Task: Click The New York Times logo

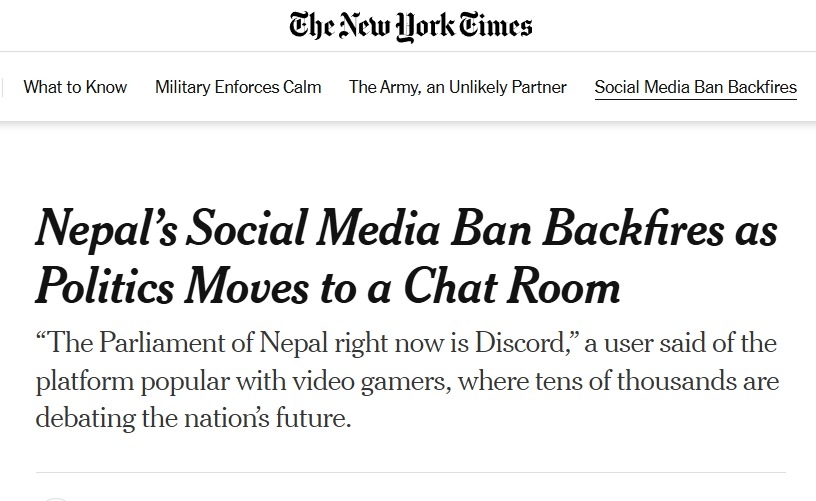Action: point(410,26)
